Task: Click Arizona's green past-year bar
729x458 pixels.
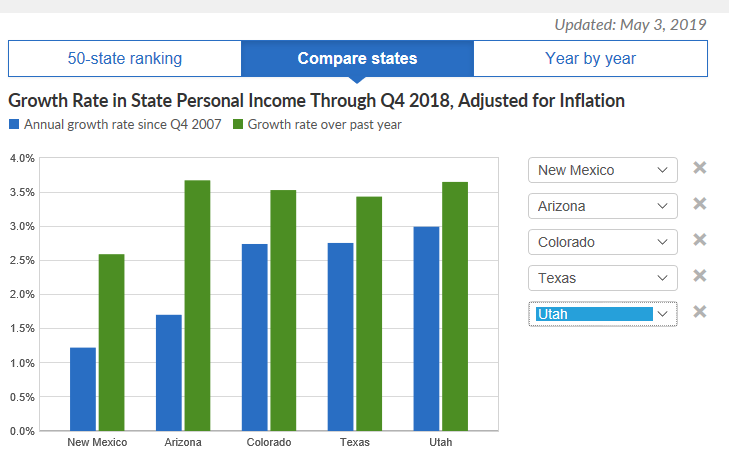Action: pos(197,305)
